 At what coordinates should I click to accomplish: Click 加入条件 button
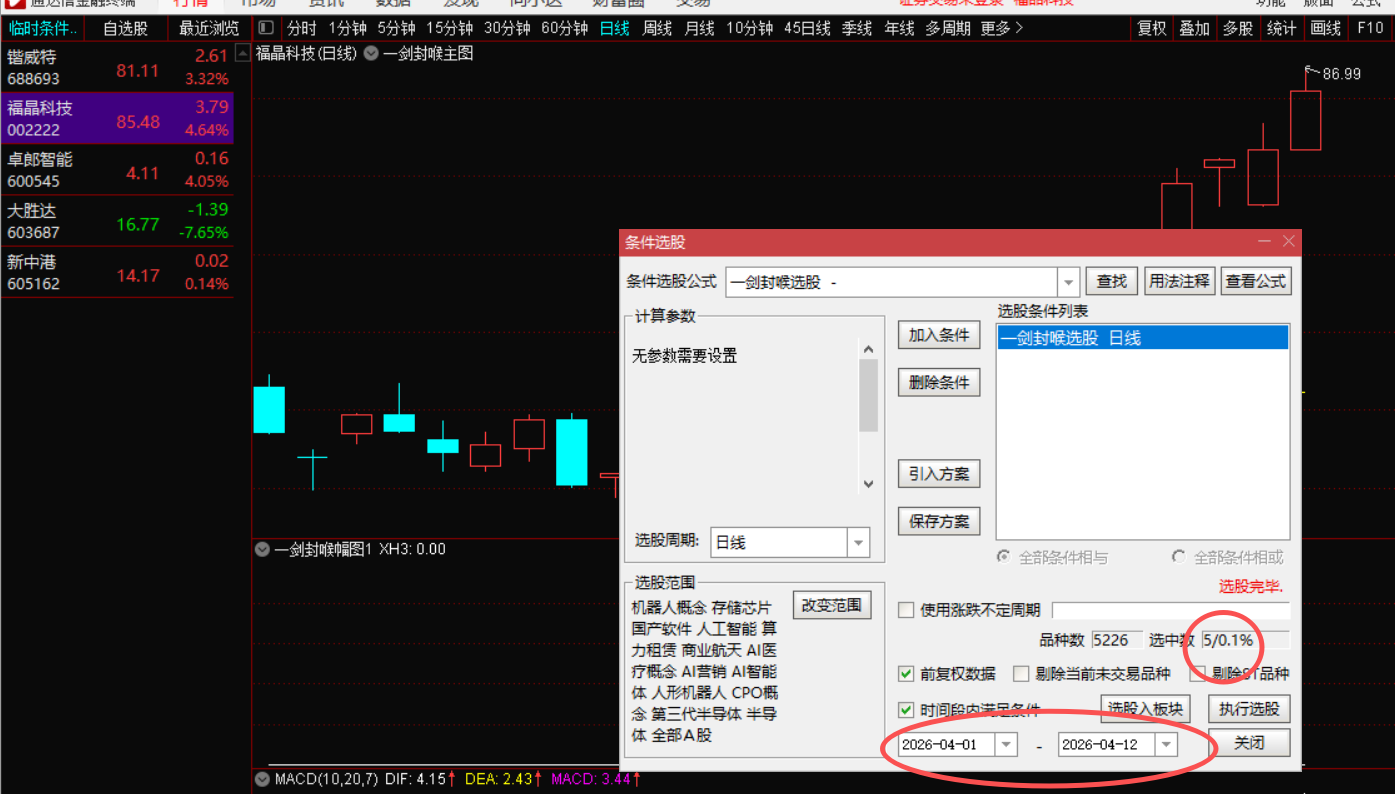click(939, 335)
